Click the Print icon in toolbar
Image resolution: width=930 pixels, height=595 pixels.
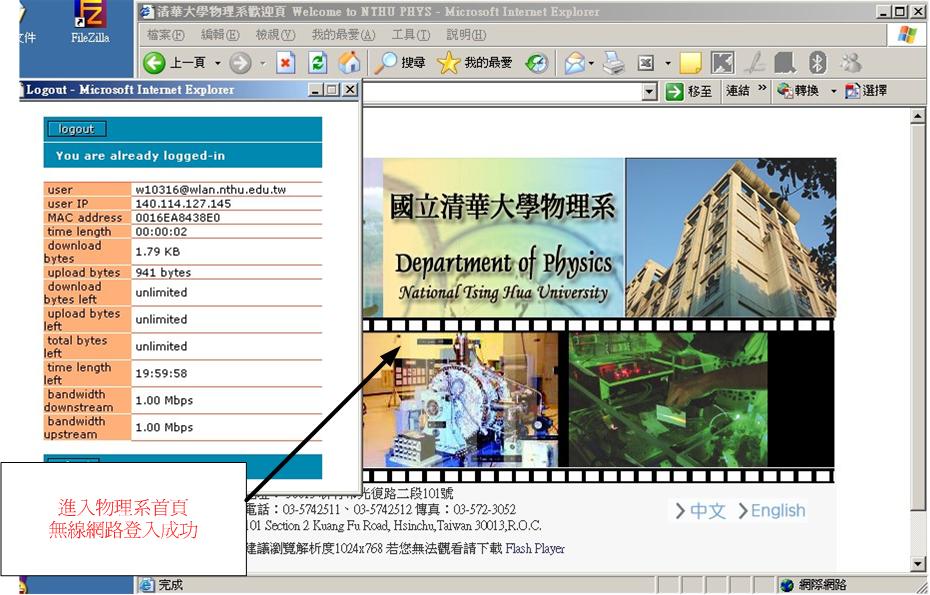coord(613,63)
